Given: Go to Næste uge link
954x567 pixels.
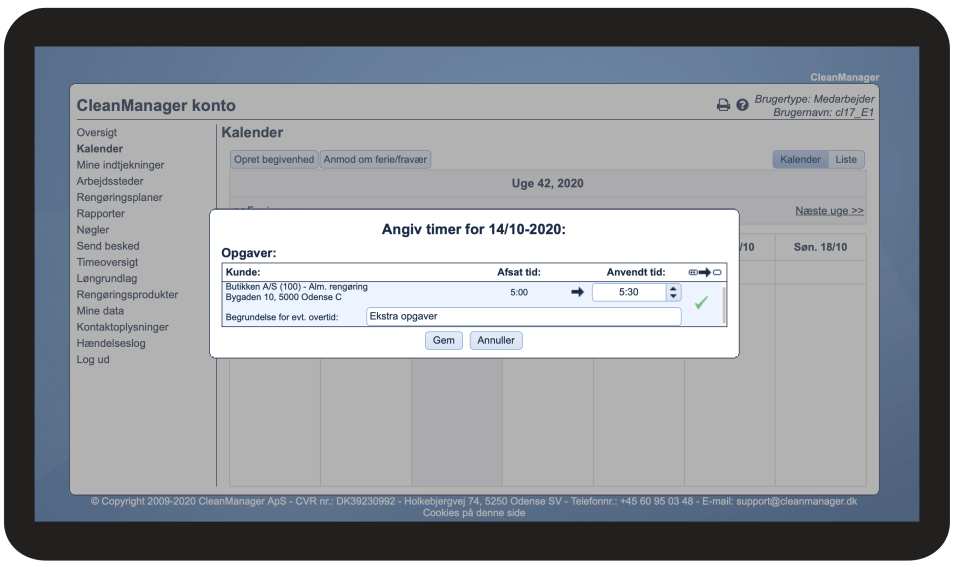Looking at the screenshot, I should (x=829, y=211).
